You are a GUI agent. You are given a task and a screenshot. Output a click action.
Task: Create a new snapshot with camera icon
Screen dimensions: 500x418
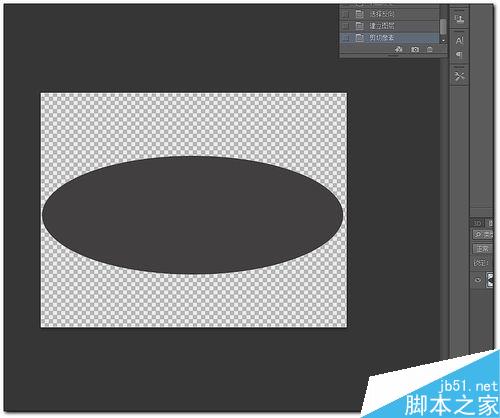(x=414, y=50)
